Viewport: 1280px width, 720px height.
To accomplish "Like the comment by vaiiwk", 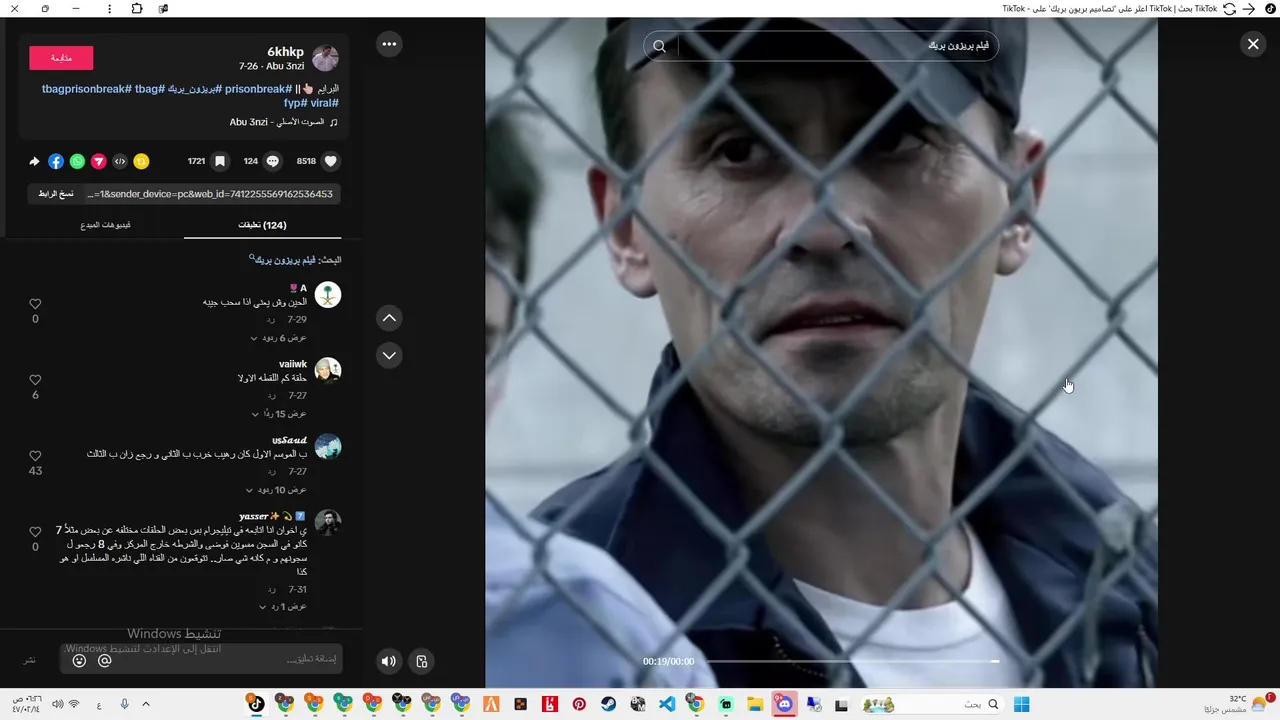I will (35, 380).
